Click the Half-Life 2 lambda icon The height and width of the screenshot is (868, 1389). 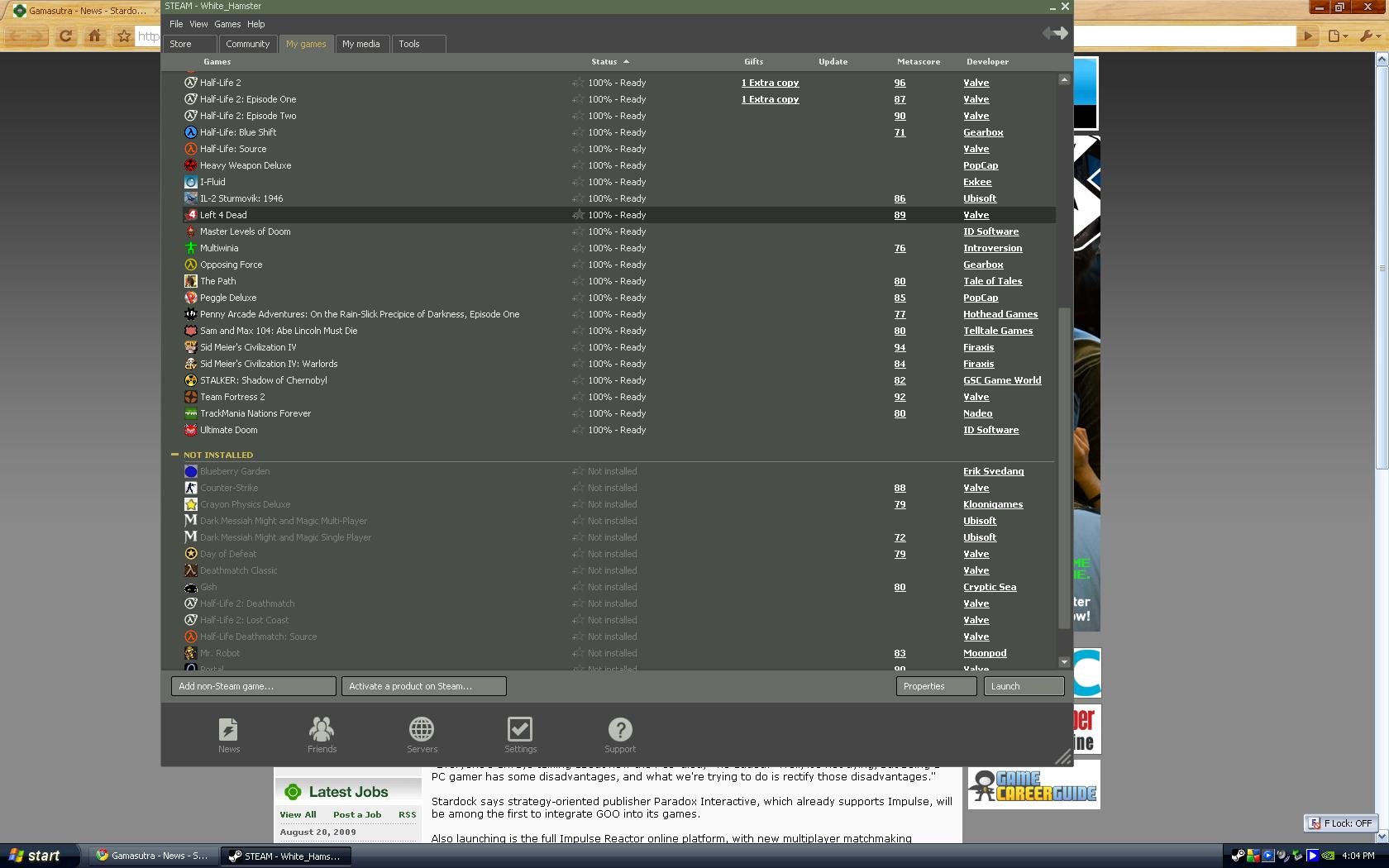(191, 83)
